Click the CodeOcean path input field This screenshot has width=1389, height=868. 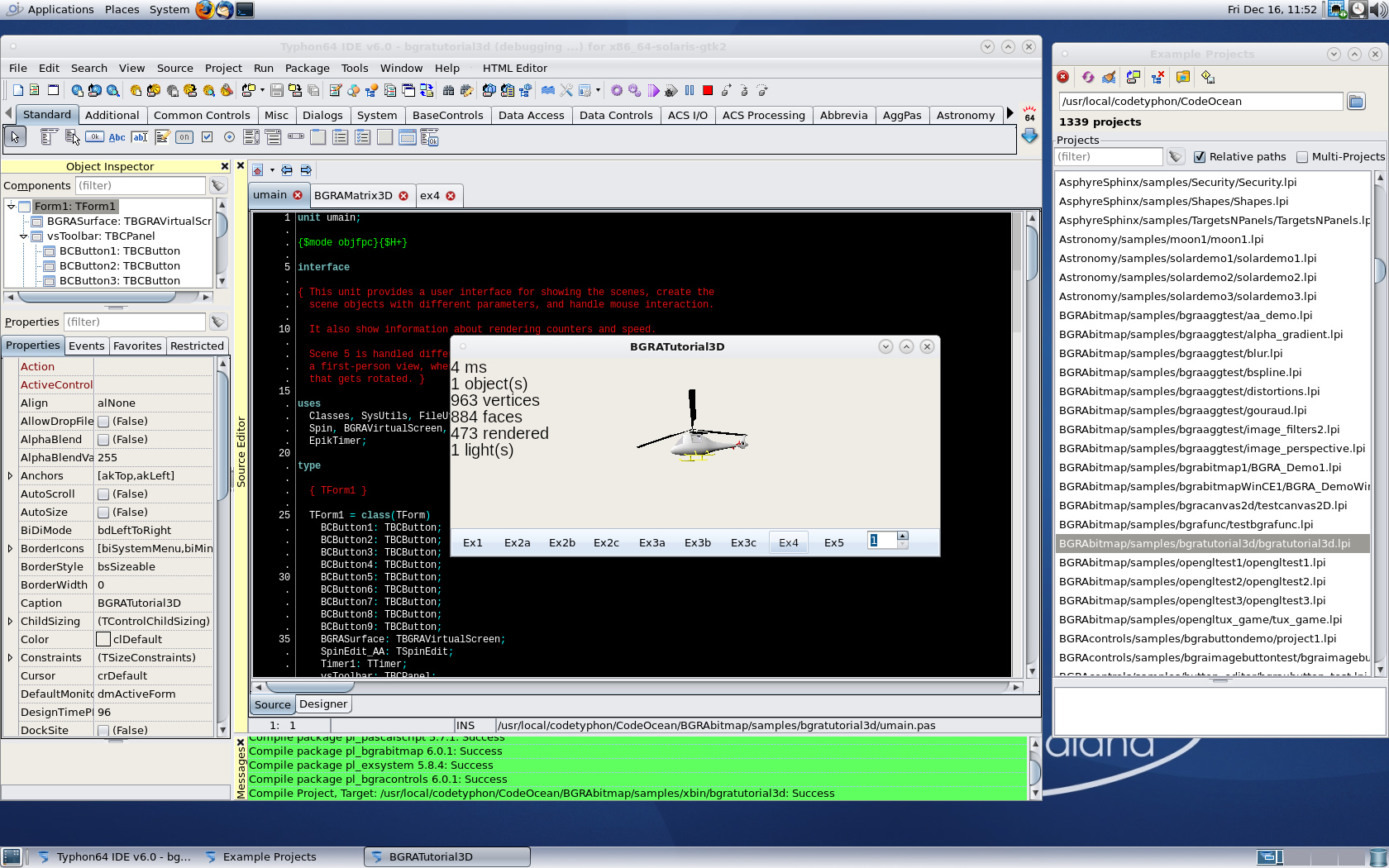pos(1200,102)
